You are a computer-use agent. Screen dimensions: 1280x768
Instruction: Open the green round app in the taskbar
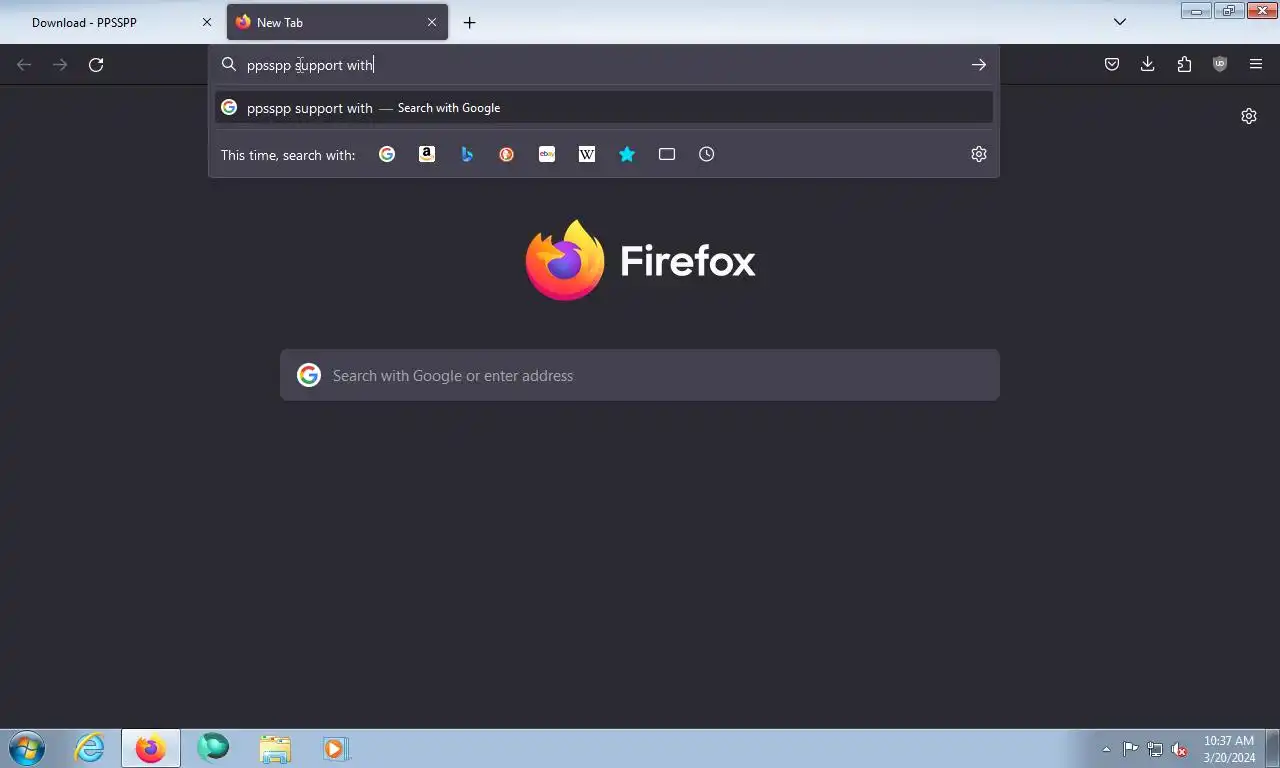[x=213, y=748]
